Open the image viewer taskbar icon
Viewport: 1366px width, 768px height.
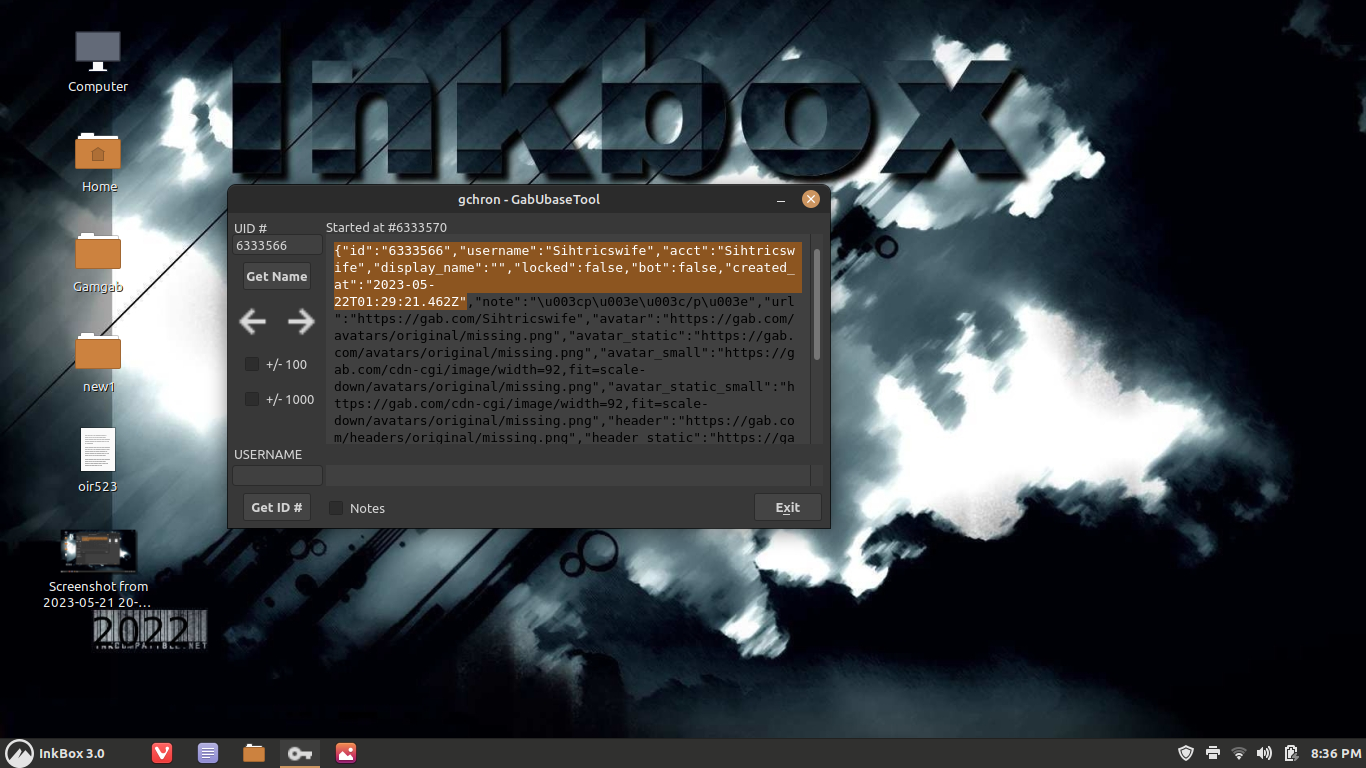pos(346,753)
